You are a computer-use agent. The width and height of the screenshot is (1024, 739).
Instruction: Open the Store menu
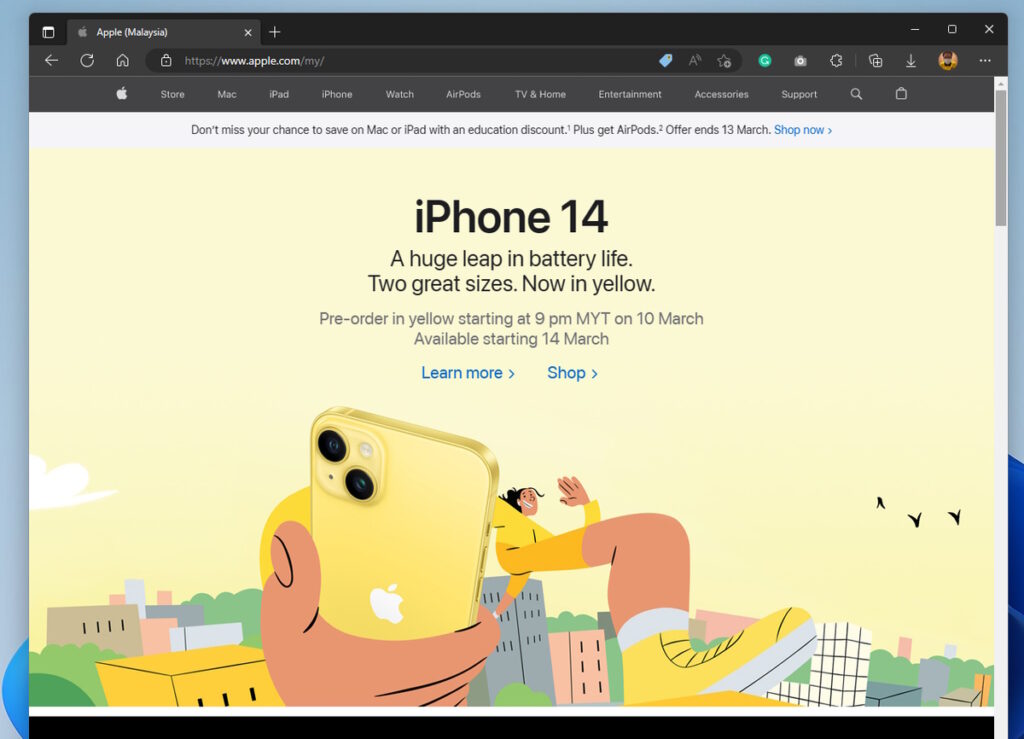coord(172,94)
